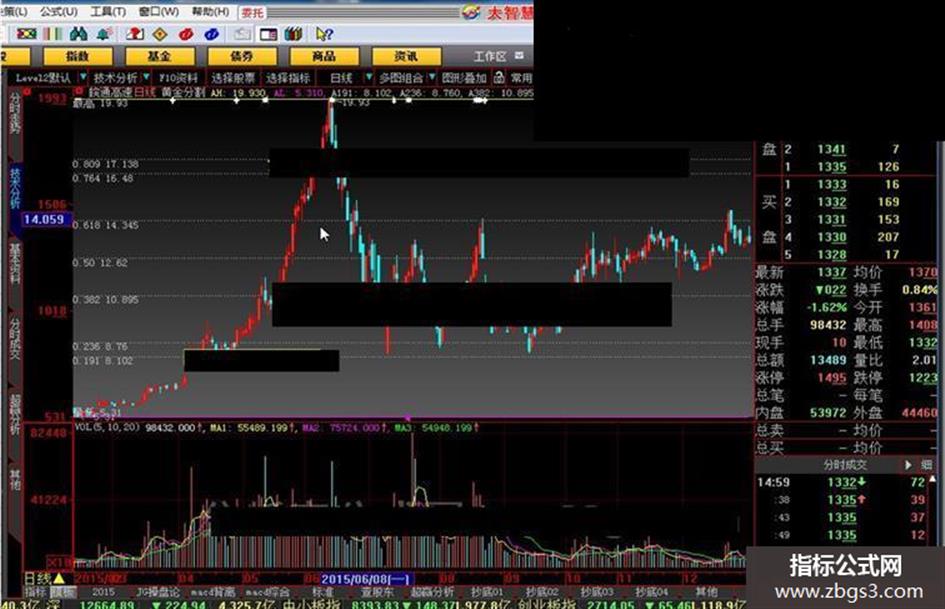945x609 pixels.
Task: Click the 工作区 small box icon
Action: click(x=519, y=55)
